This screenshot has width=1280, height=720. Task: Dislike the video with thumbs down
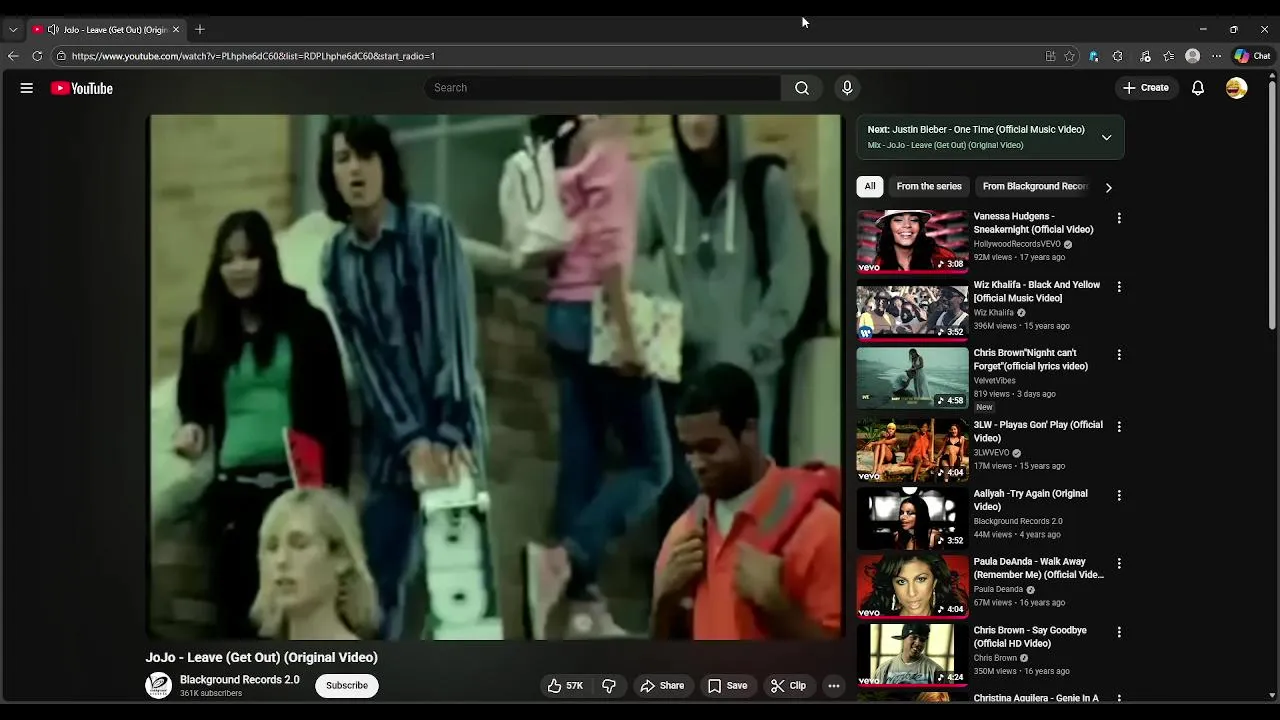click(x=609, y=686)
